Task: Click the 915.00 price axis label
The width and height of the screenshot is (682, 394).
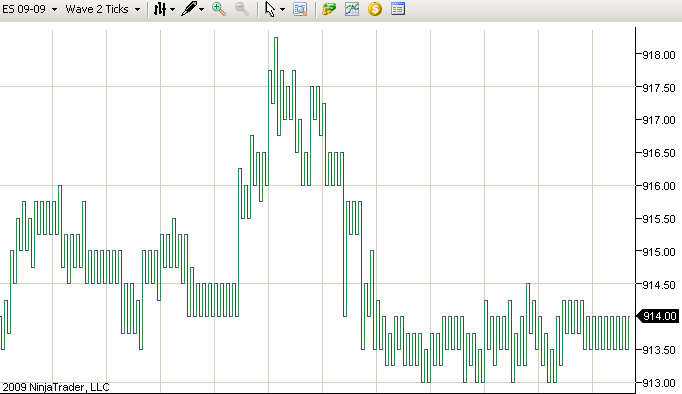Action: [x=659, y=252]
